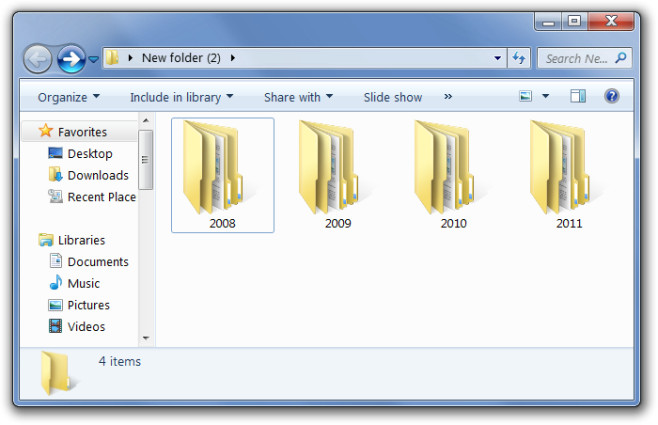Click the magnifying glass search icon

621,57
